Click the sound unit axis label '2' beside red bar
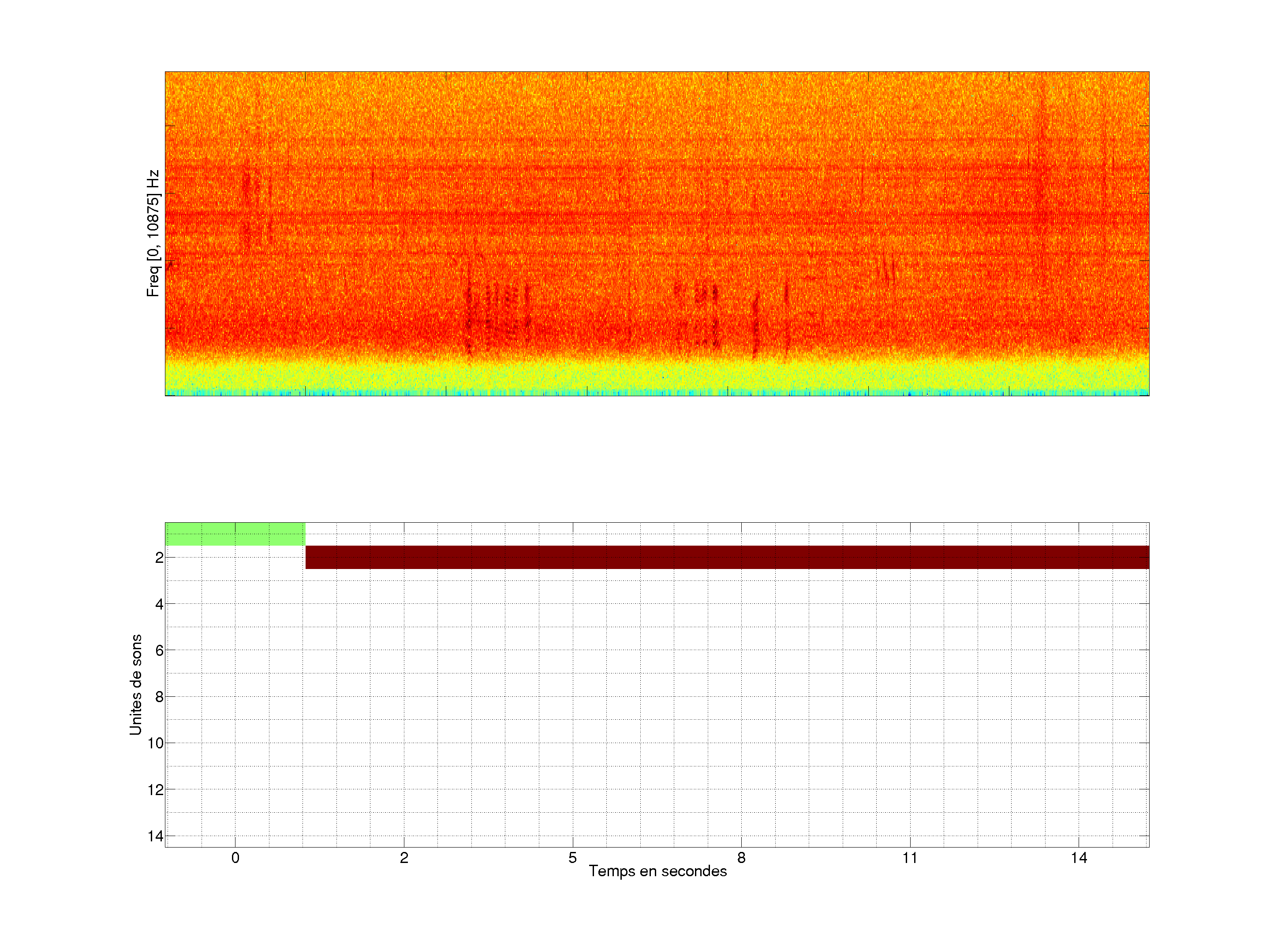The width and height of the screenshot is (1270, 952). pyautogui.click(x=159, y=558)
